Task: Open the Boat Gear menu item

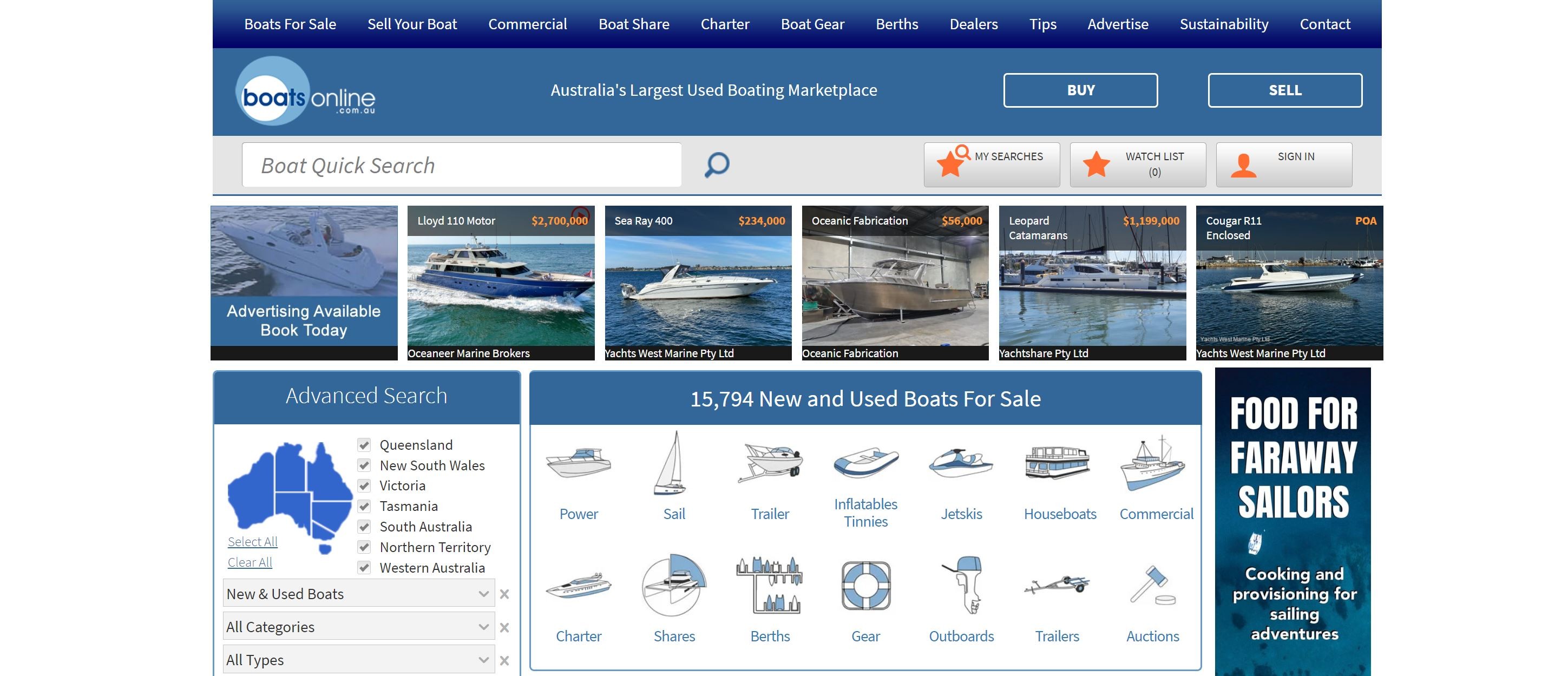Action: 812,24
